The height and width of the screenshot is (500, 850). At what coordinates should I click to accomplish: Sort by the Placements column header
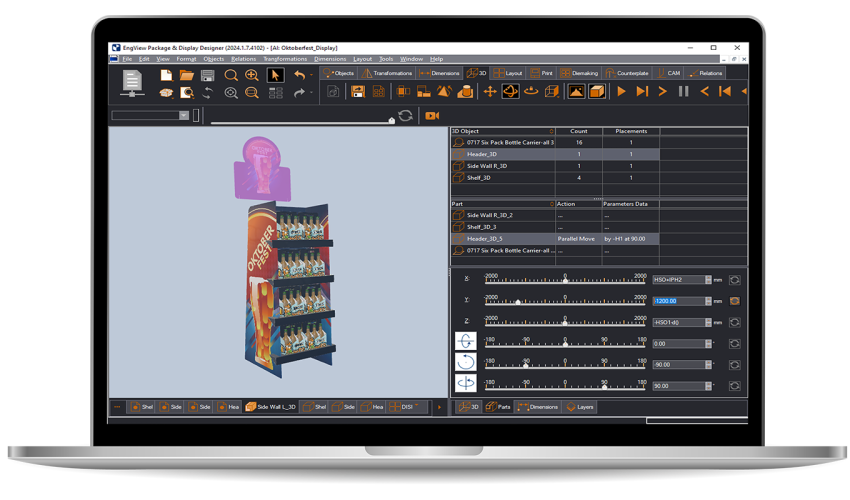pos(631,131)
